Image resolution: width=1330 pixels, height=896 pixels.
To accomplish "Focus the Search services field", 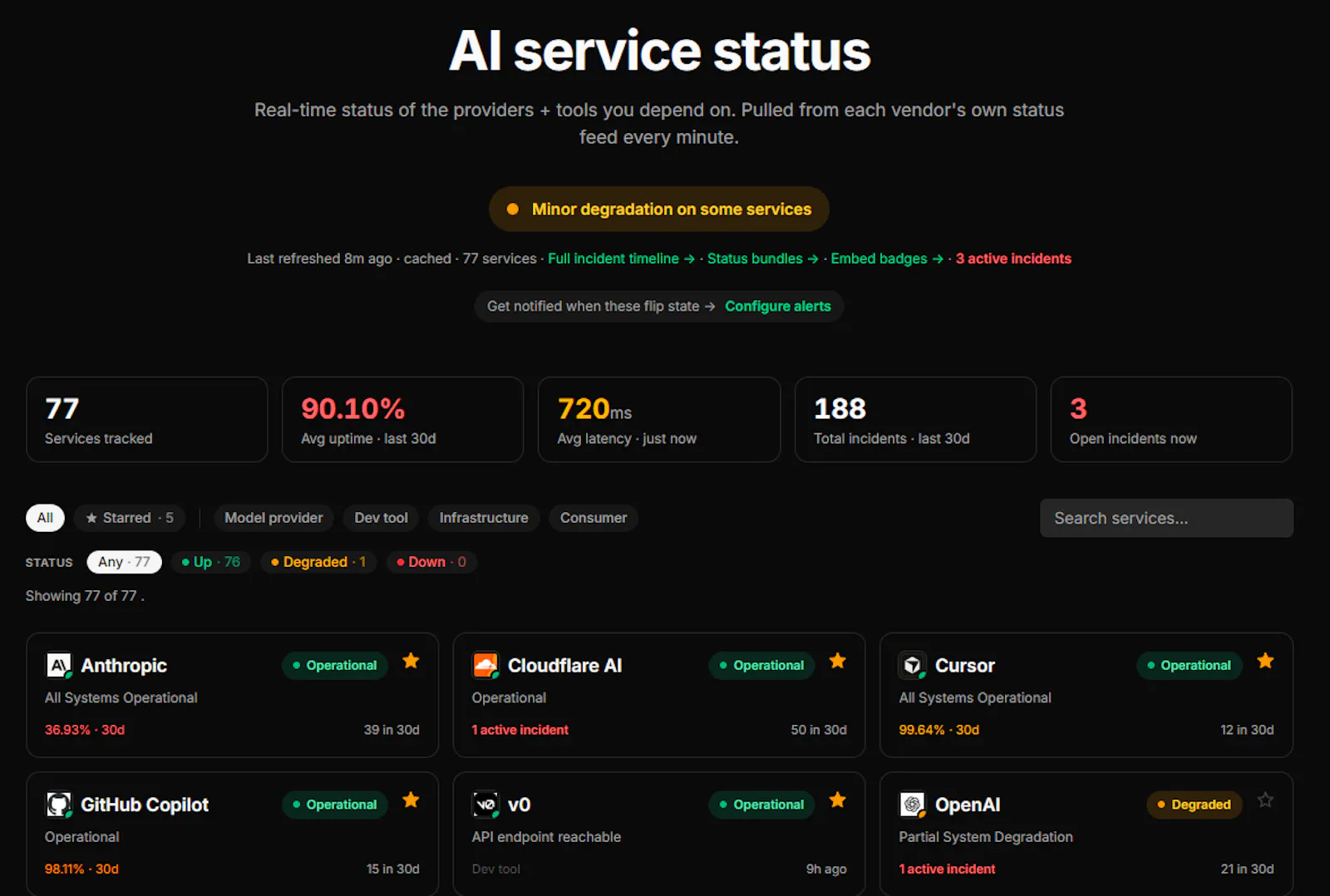I will [1166, 518].
